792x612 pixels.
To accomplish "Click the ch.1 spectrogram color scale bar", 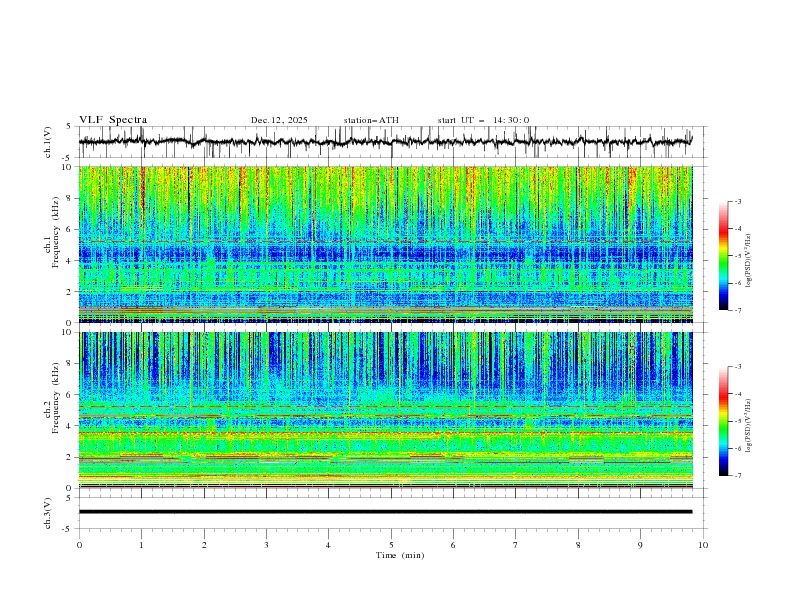I will pyautogui.click(x=723, y=256).
